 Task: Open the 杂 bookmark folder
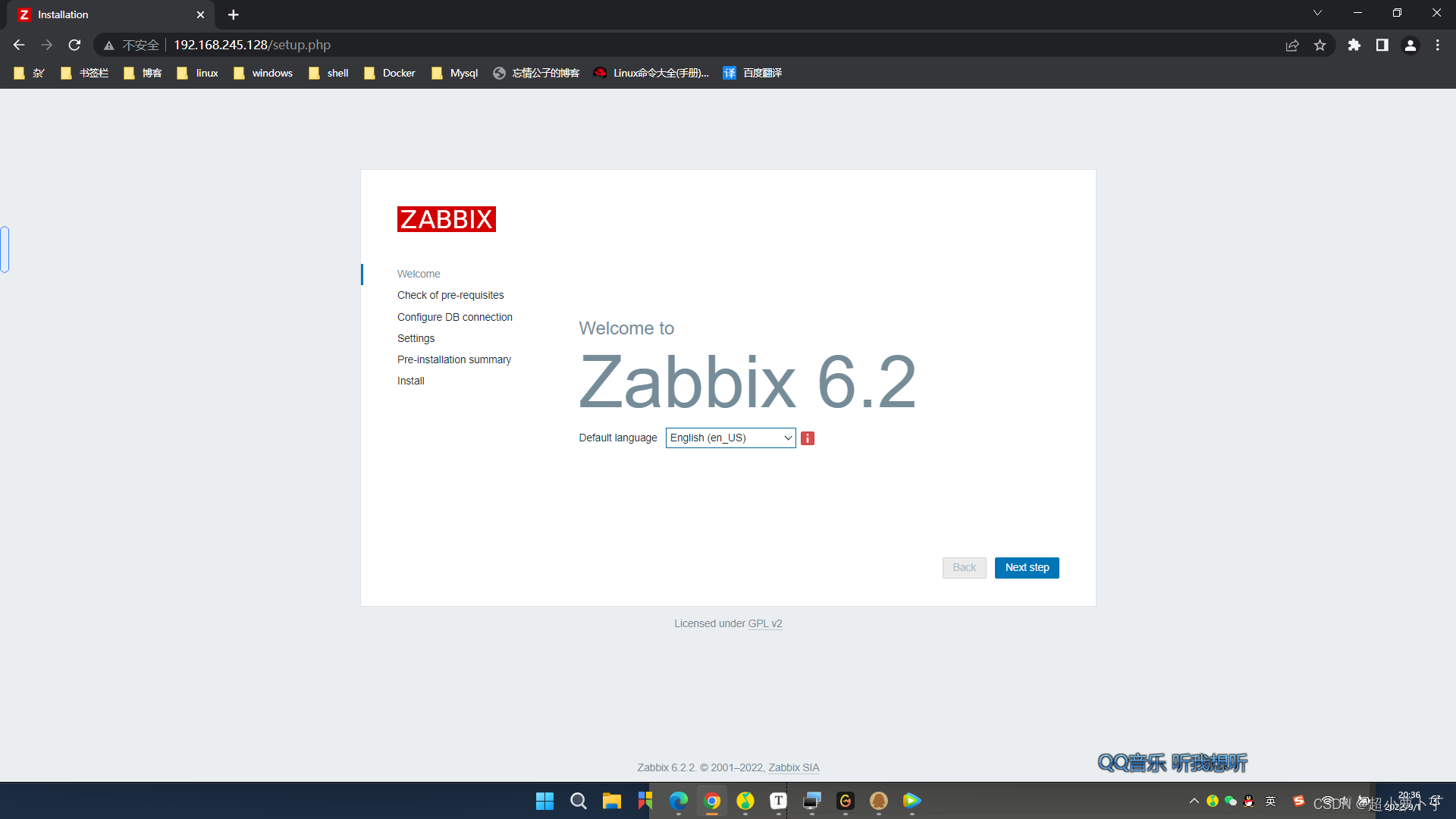[x=29, y=73]
